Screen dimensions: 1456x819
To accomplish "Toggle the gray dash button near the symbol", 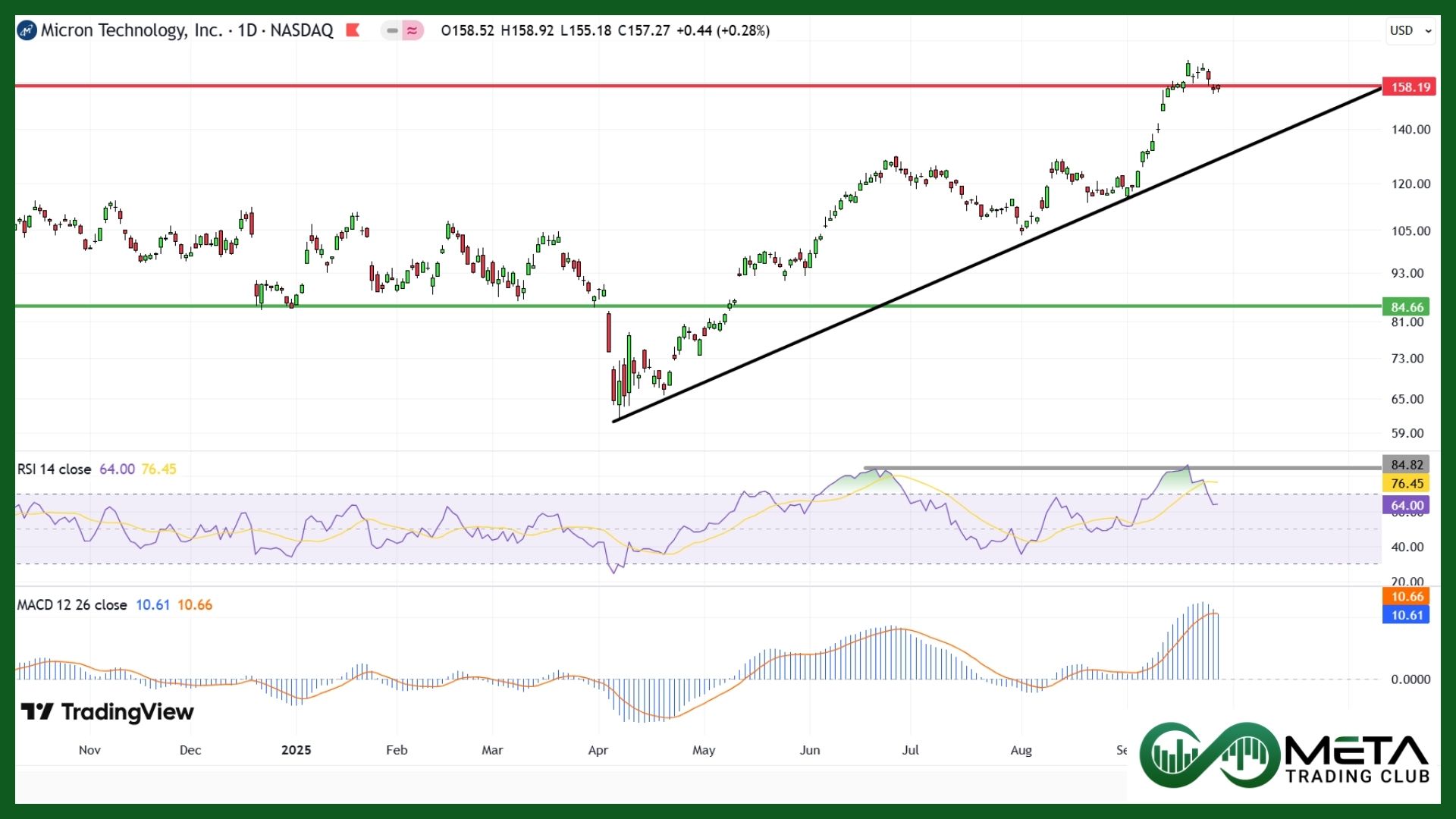I will coord(391,31).
